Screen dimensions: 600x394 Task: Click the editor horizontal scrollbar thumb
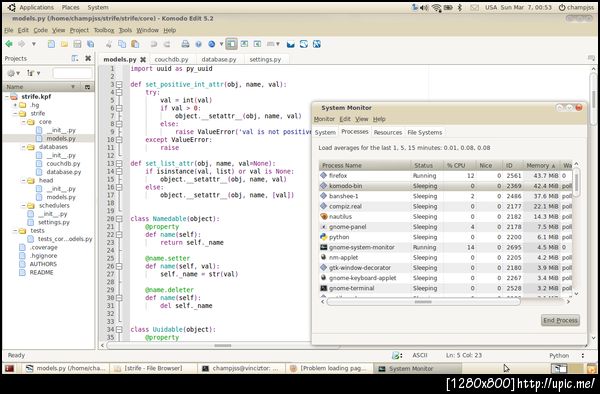point(222,345)
